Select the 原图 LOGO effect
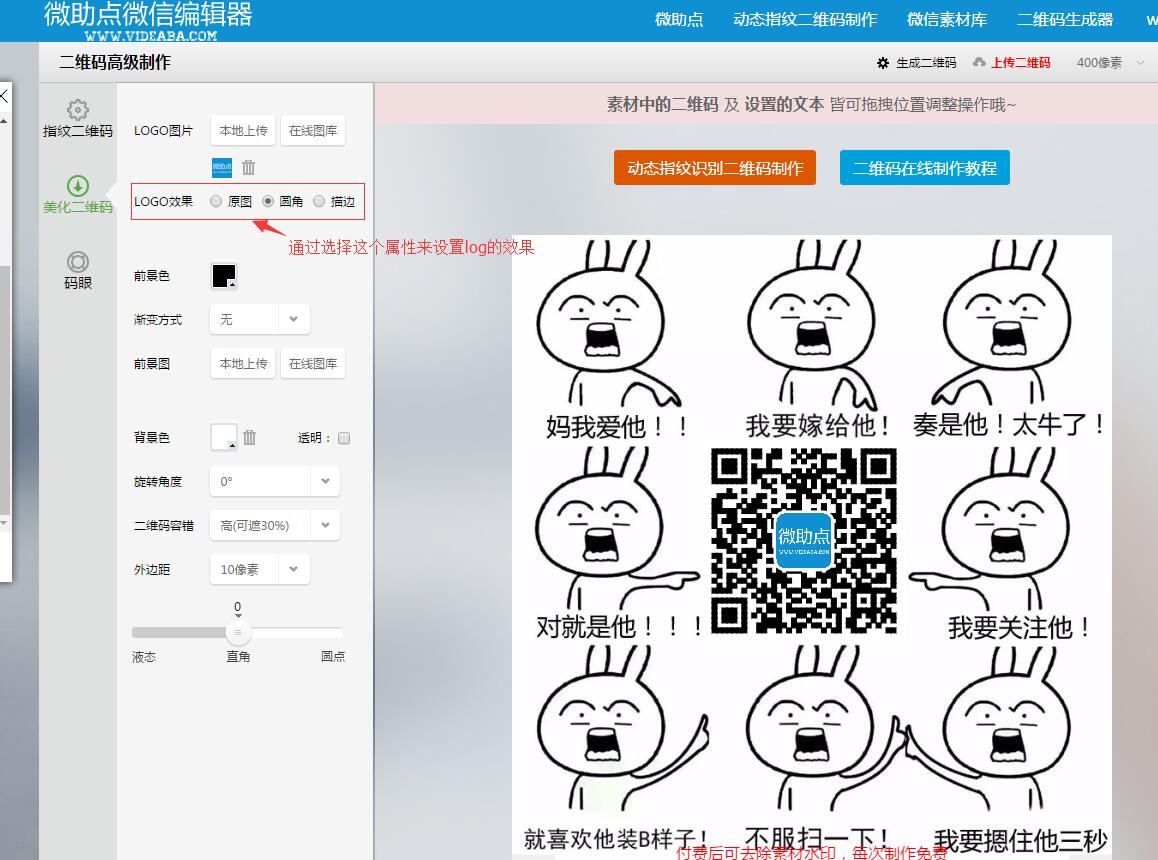 216,201
